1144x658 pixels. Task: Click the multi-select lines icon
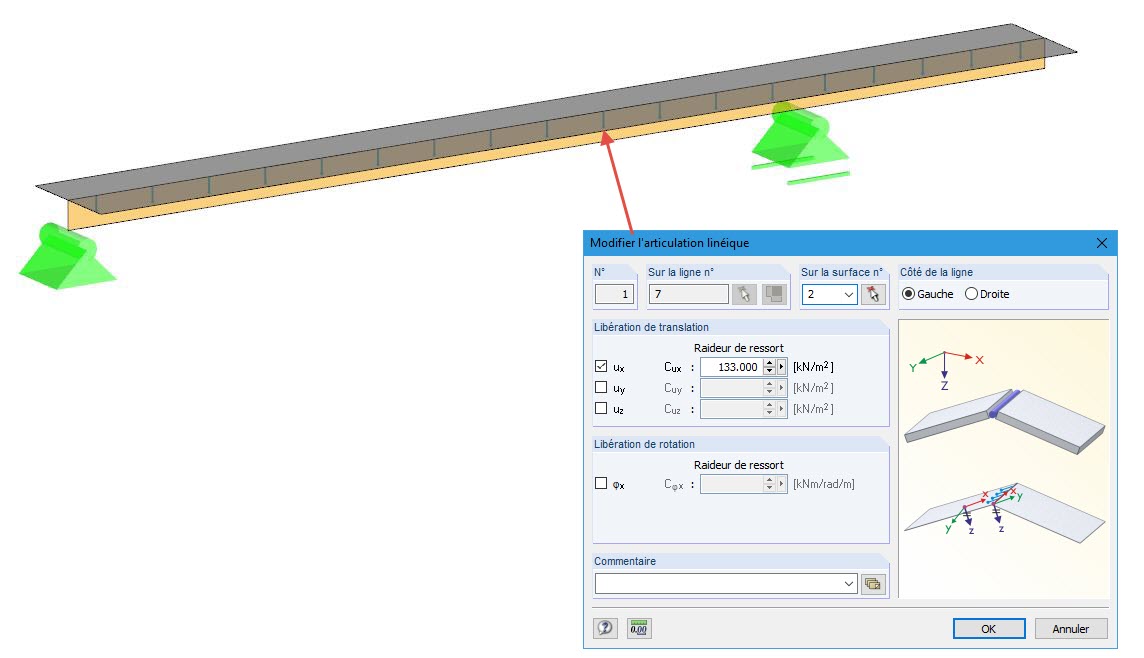[774, 294]
